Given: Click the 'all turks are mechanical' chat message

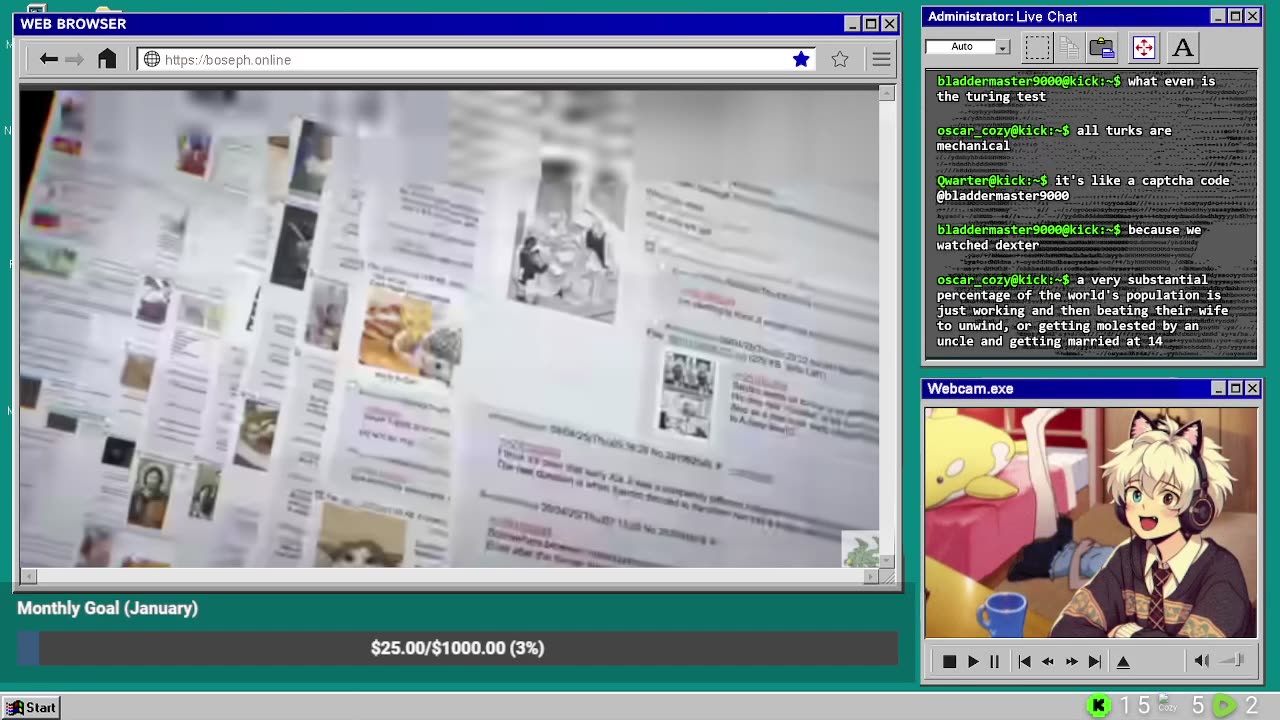Looking at the screenshot, I should 1054,138.
